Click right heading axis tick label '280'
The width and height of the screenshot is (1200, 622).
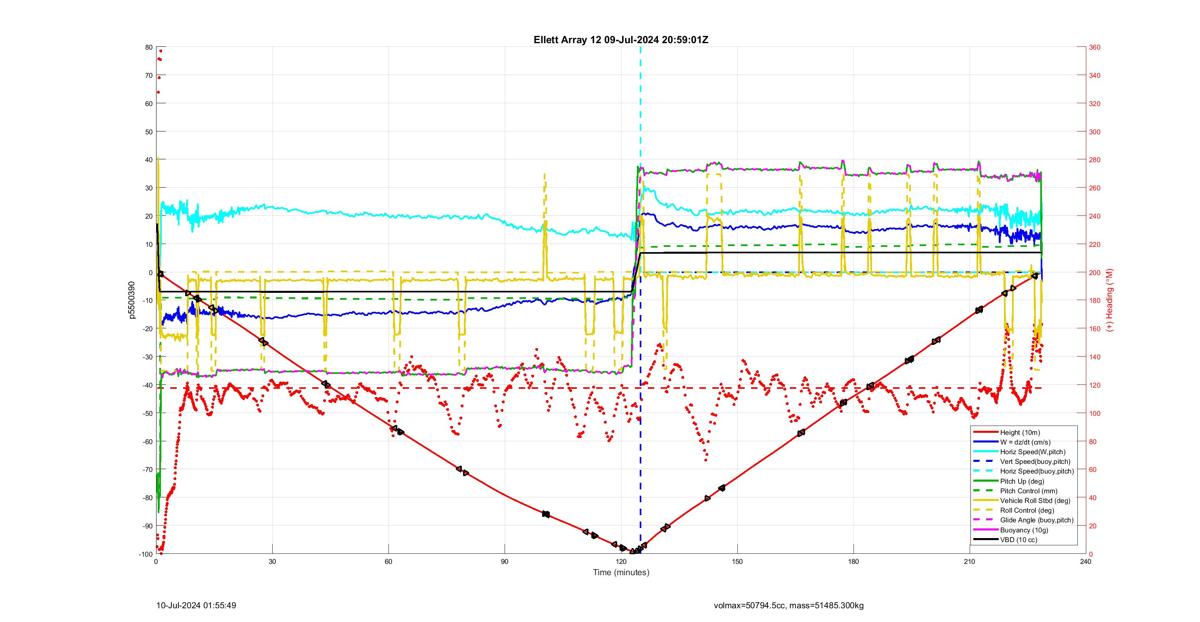(x=1095, y=160)
